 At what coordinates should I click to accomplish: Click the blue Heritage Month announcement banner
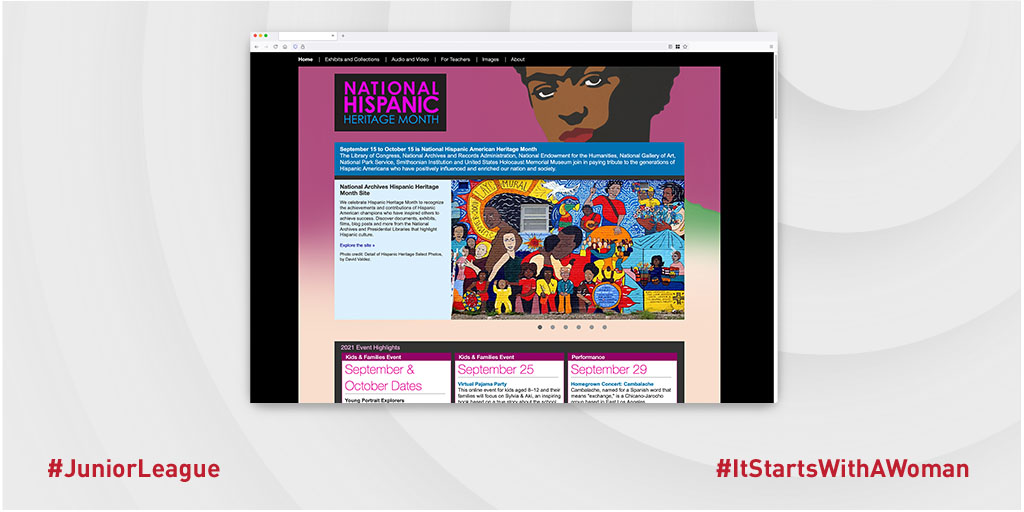coord(509,159)
